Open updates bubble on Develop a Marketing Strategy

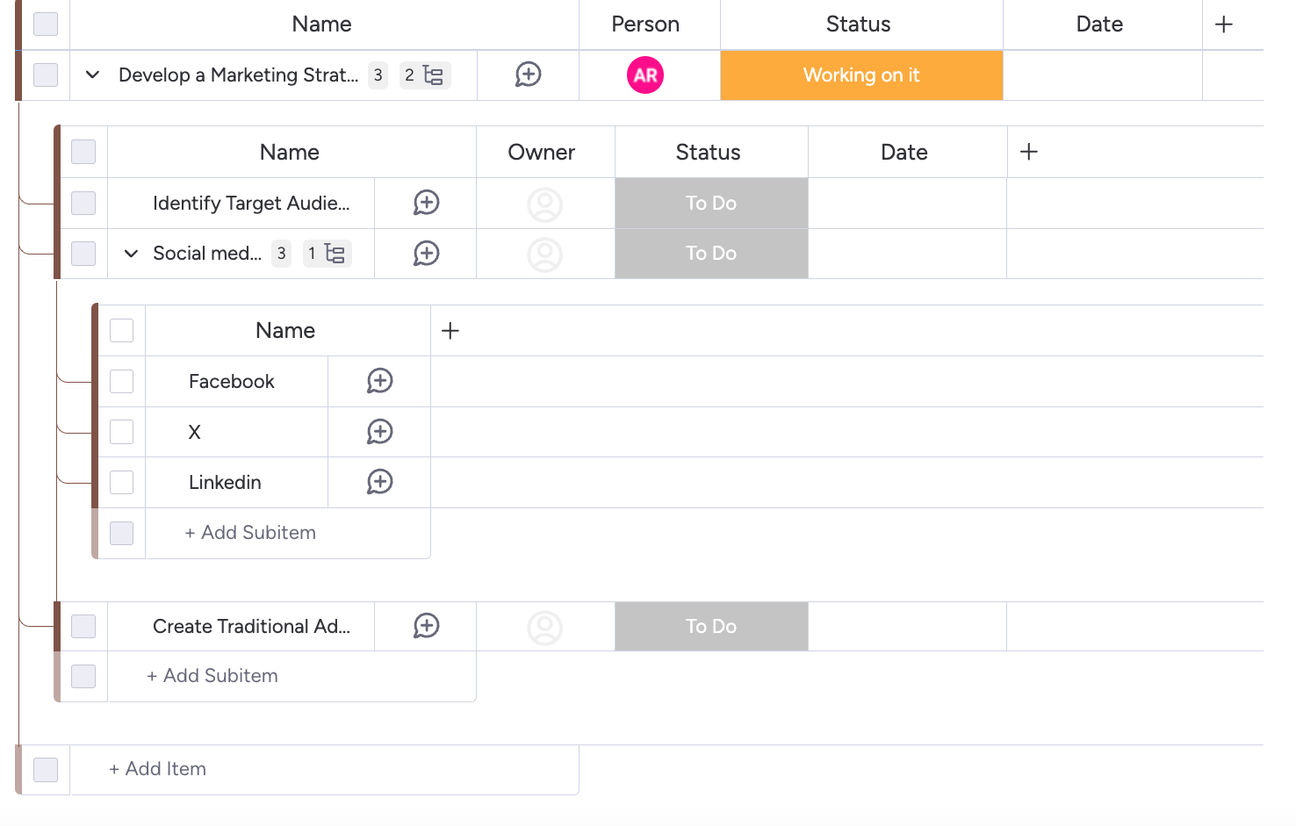point(528,74)
